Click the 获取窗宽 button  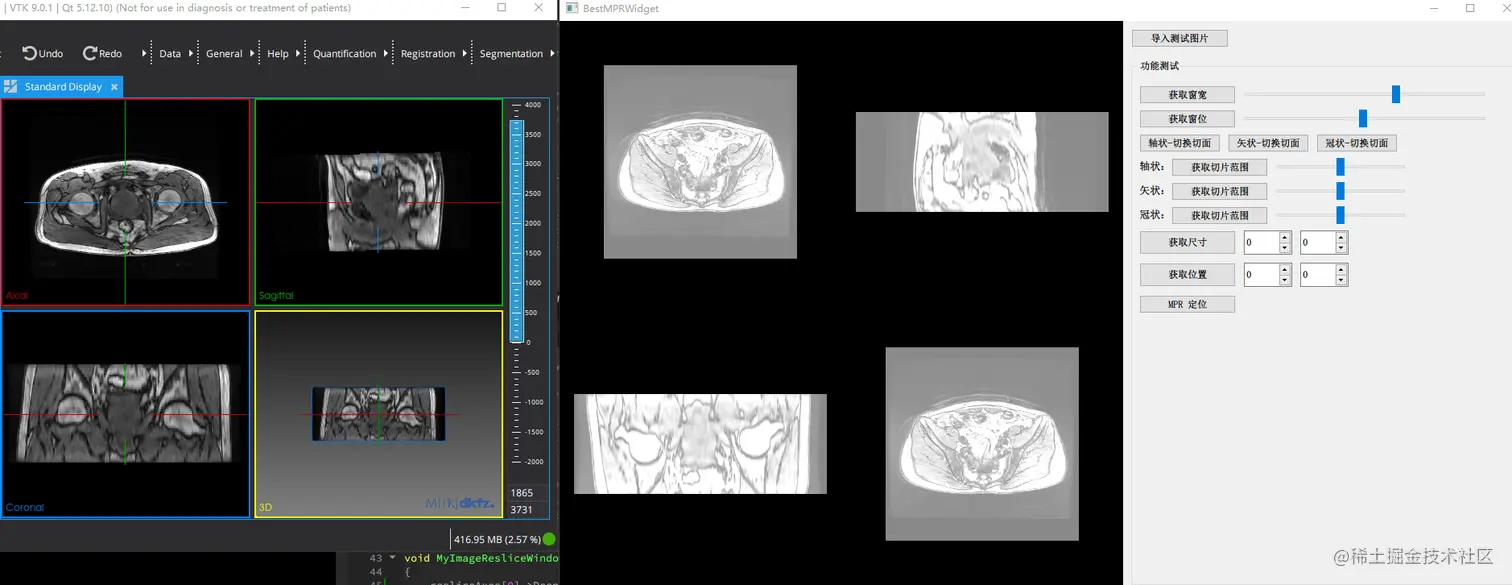point(1187,95)
